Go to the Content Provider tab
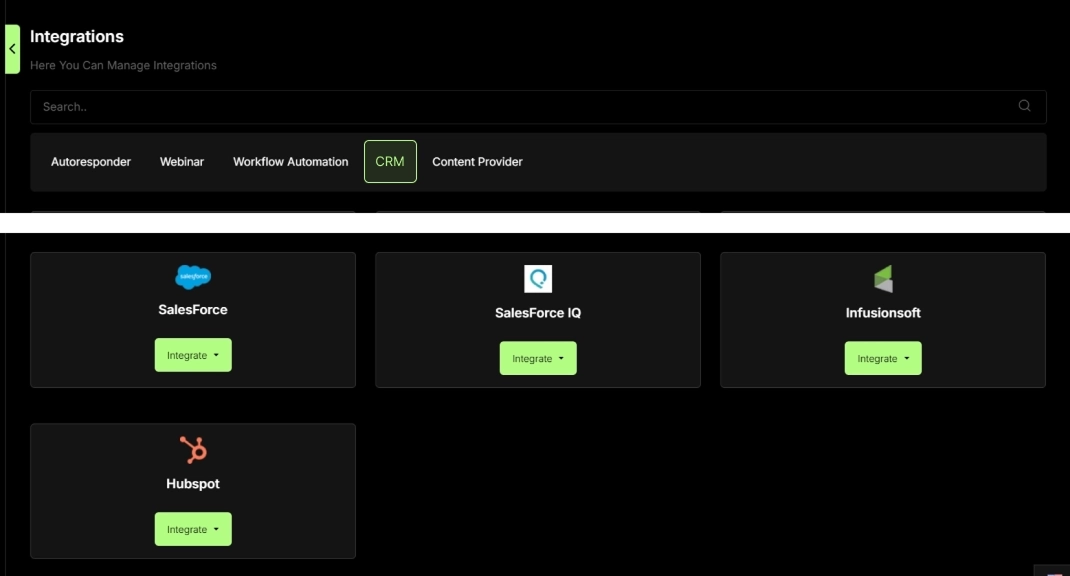This screenshot has width=1070, height=576. coord(477,162)
